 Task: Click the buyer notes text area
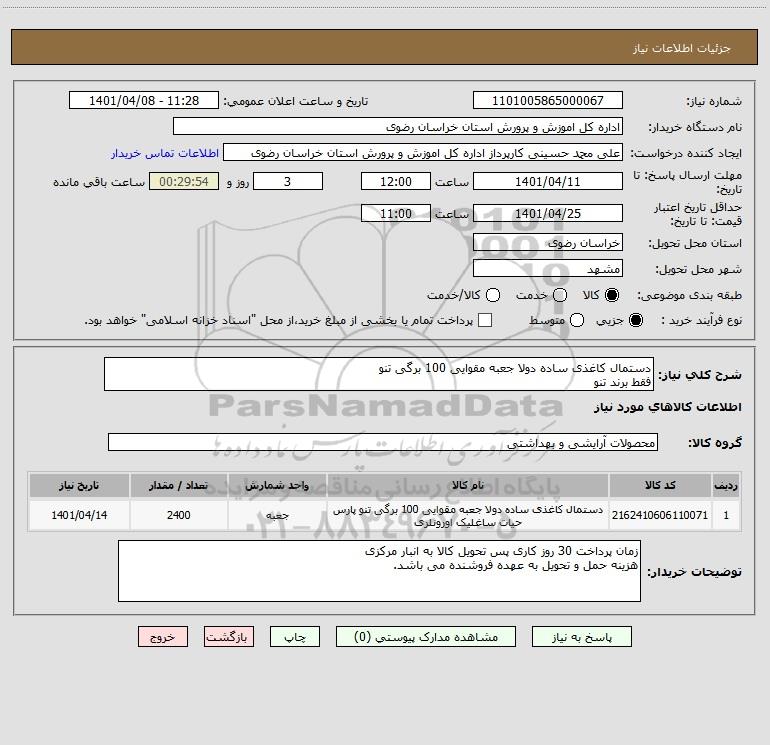pyautogui.click(x=379, y=571)
